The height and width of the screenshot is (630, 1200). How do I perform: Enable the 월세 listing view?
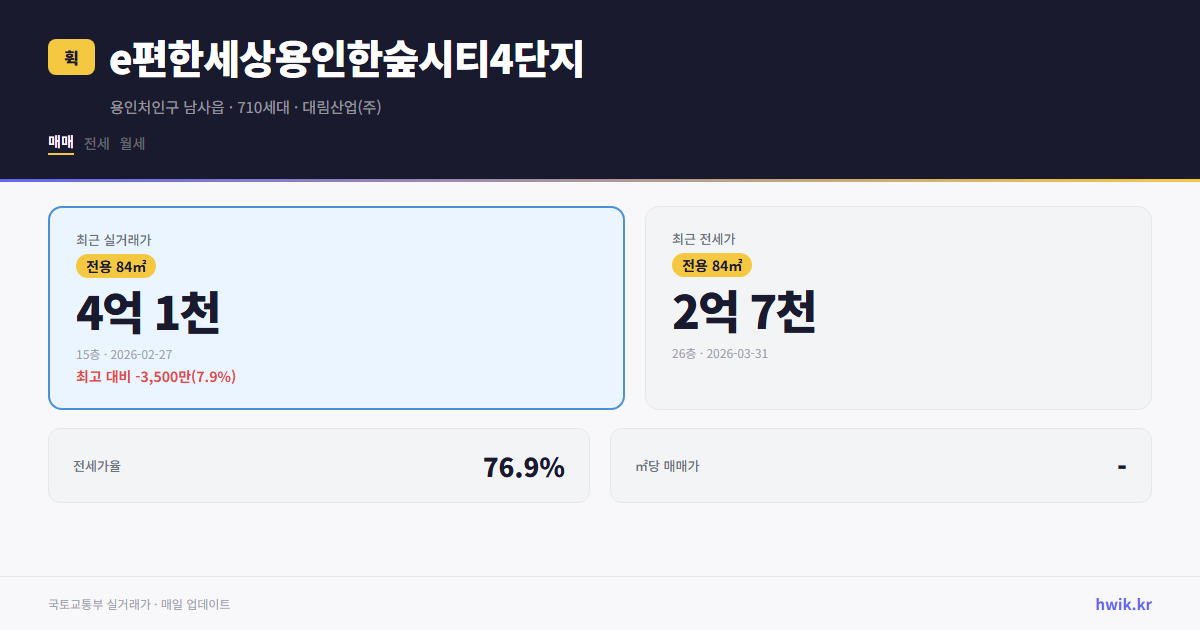132,143
